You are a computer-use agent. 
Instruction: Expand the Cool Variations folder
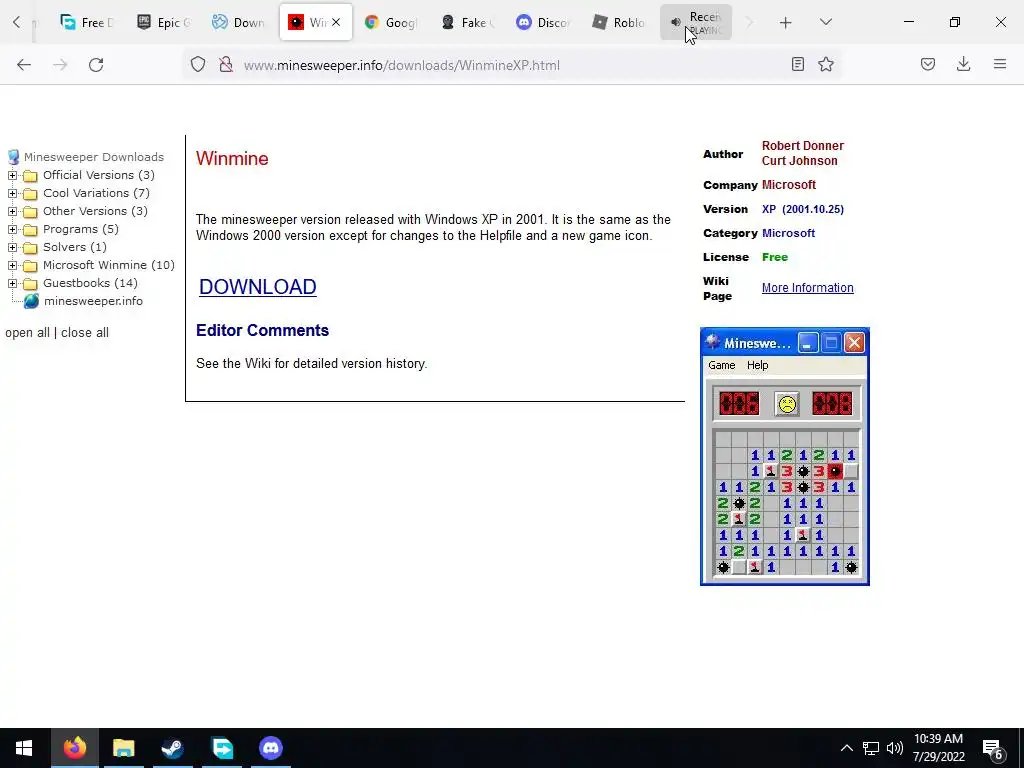(12, 193)
